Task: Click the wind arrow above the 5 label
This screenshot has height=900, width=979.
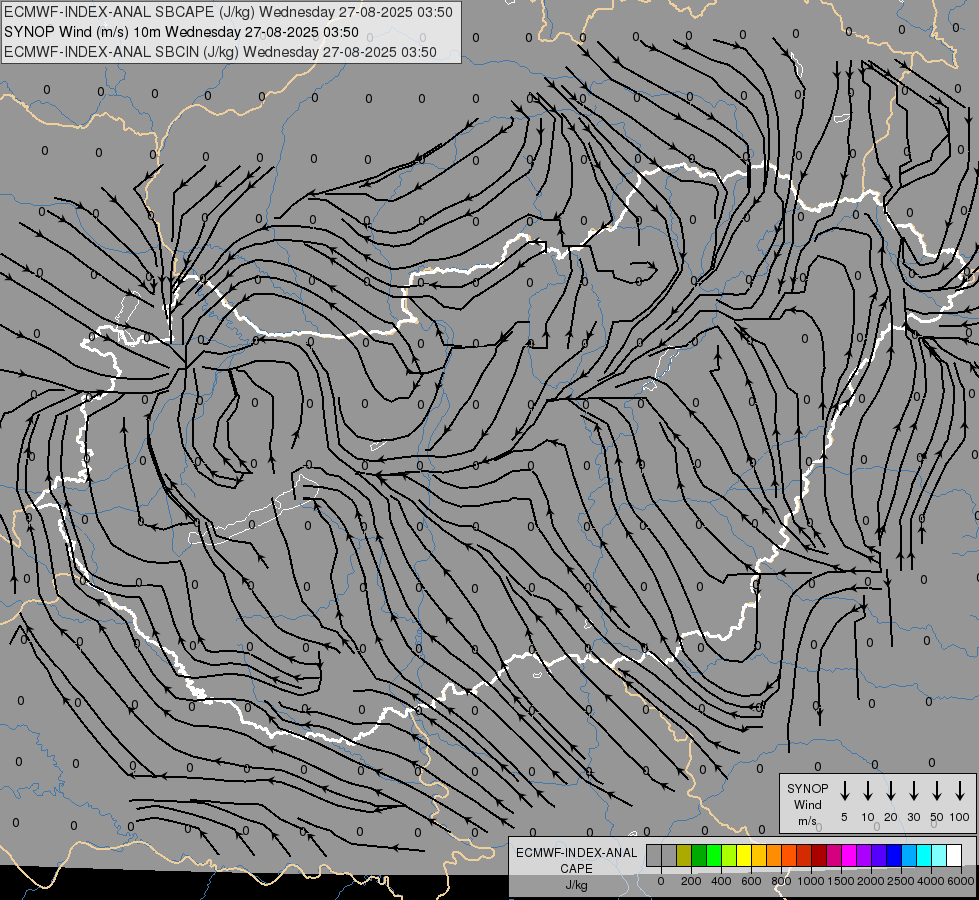Action: pyautogui.click(x=845, y=791)
